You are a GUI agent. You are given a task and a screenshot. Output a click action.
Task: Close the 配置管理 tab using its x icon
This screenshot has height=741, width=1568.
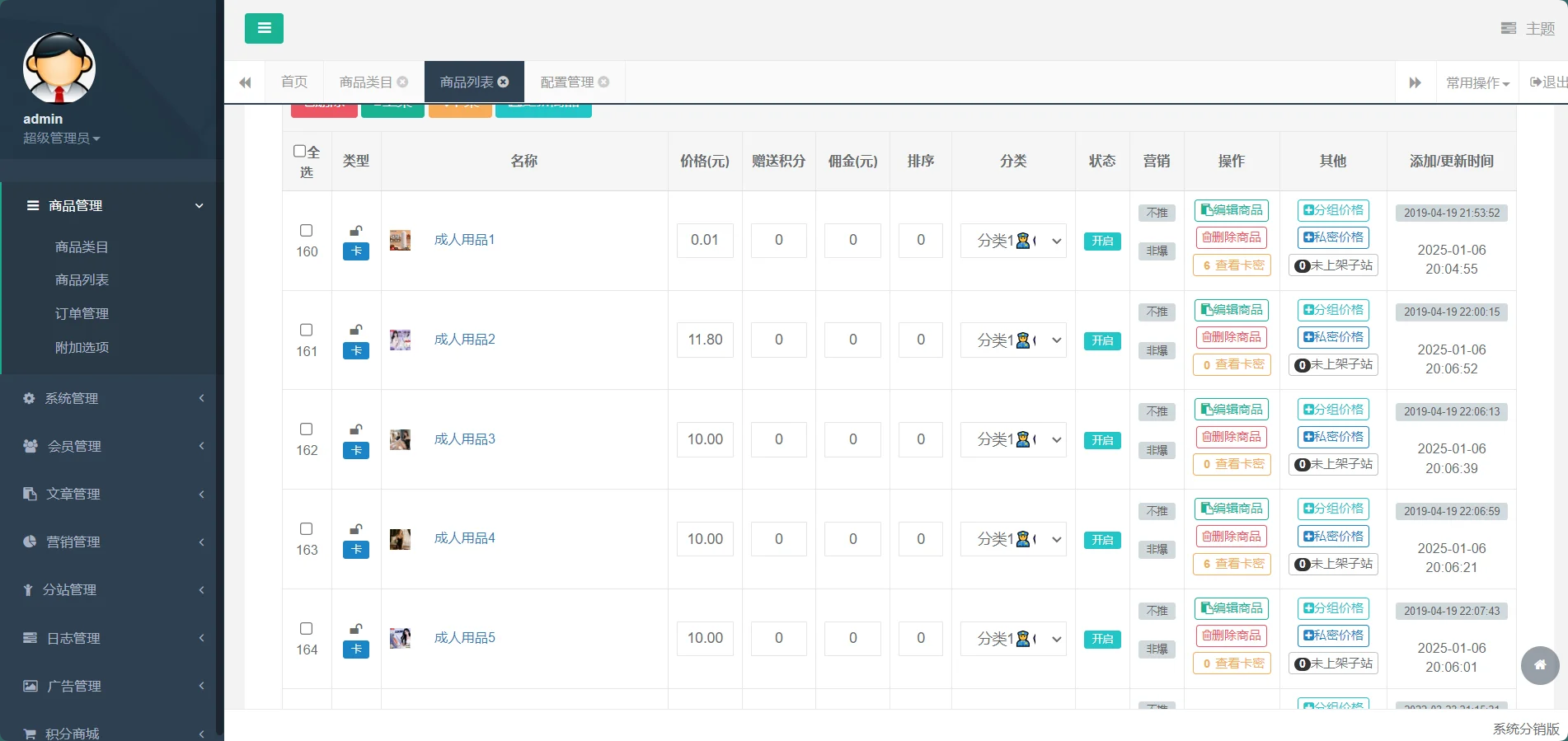[603, 82]
